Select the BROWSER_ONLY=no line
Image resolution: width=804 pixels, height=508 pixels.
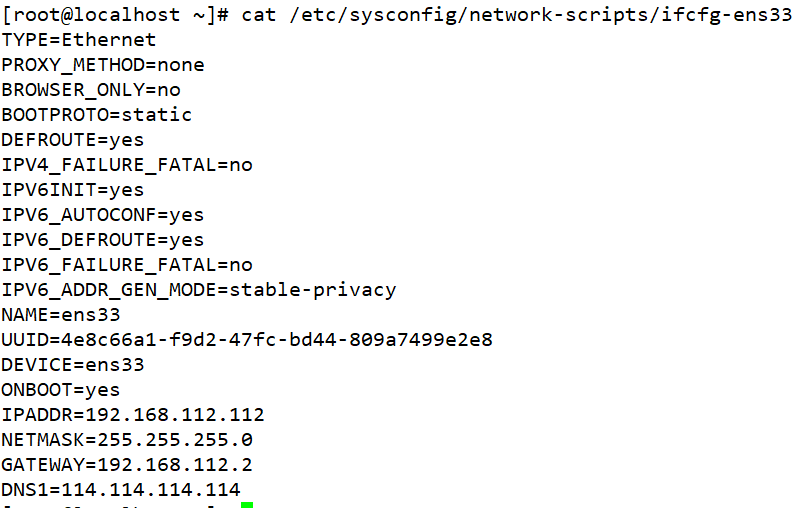coord(91,90)
